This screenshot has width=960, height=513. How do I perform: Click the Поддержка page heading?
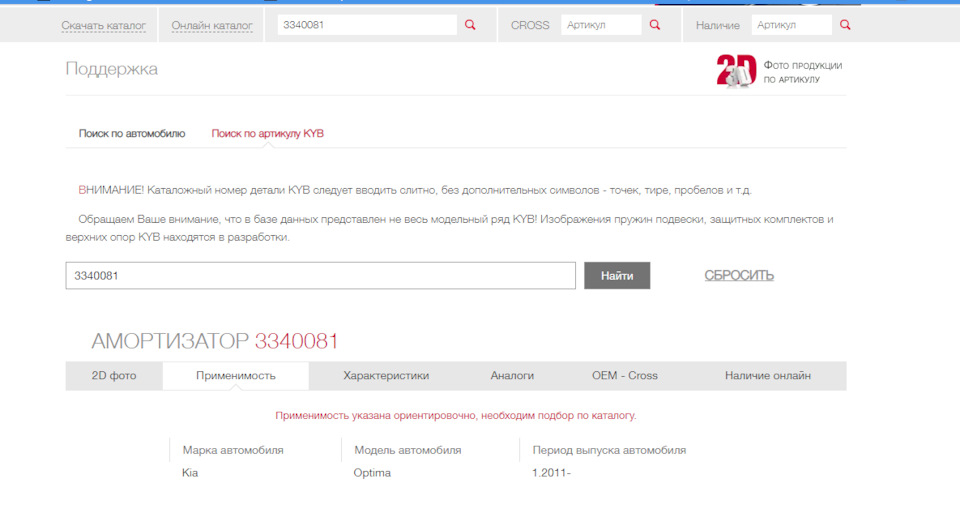pyautogui.click(x=111, y=69)
